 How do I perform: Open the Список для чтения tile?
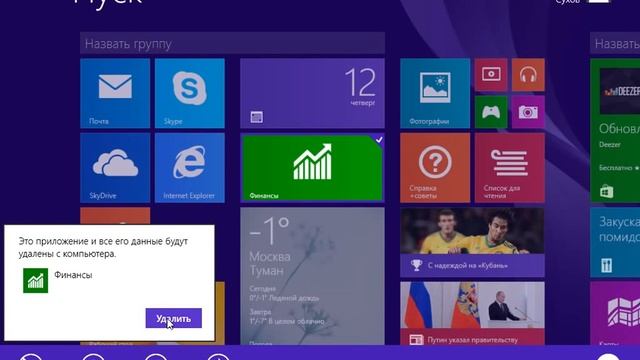coord(510,168)
